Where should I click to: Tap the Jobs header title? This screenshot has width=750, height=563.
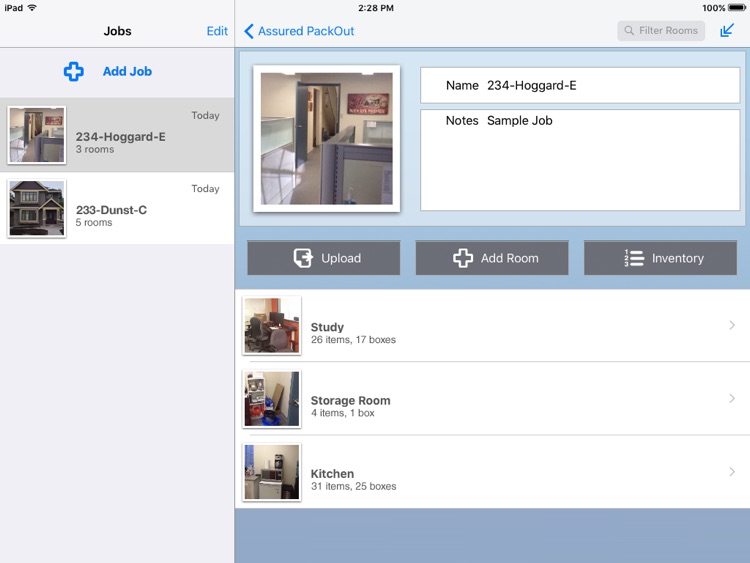click(x=117, y=31)
